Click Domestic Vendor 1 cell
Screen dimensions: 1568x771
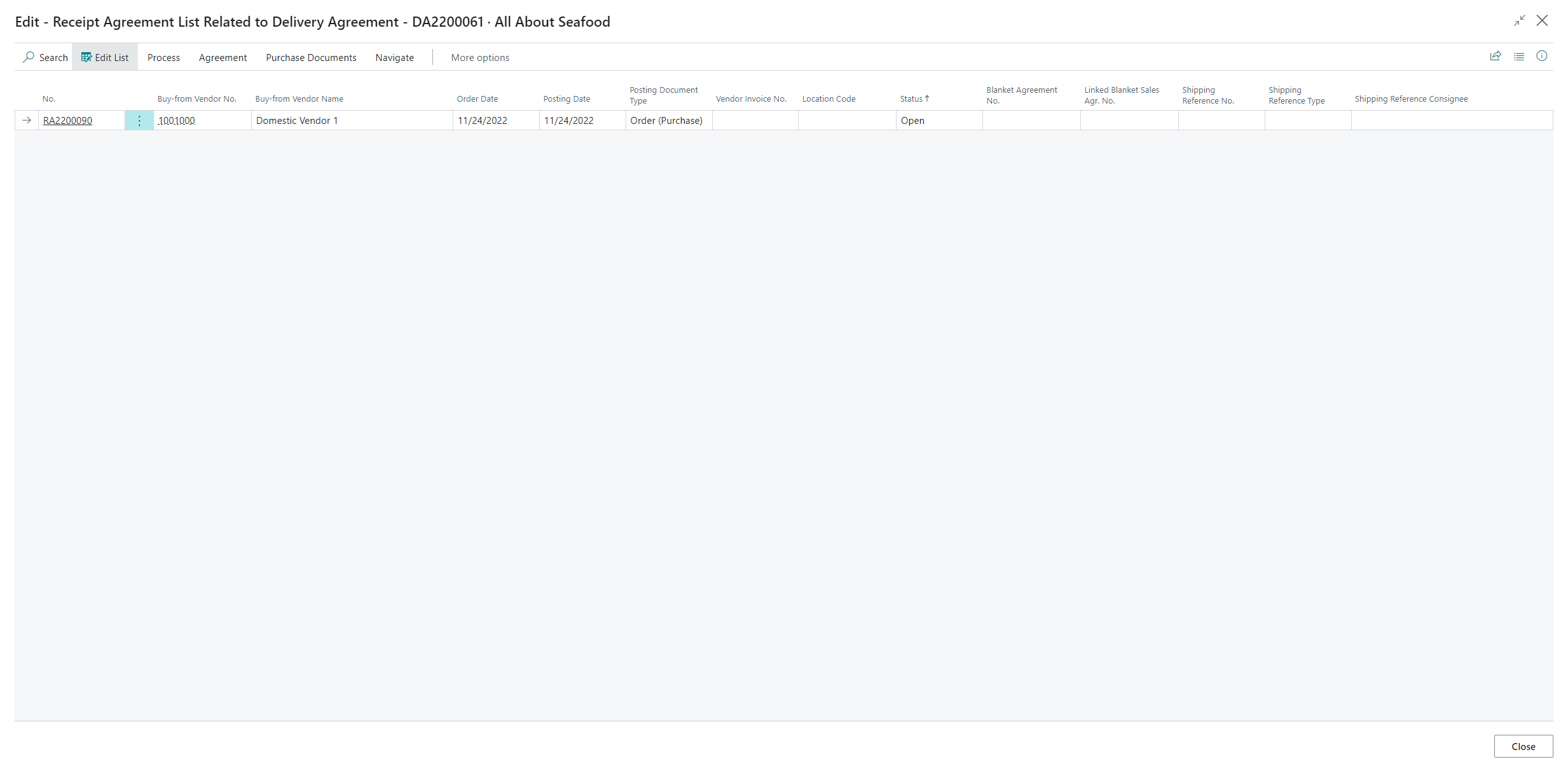point(352,120)
